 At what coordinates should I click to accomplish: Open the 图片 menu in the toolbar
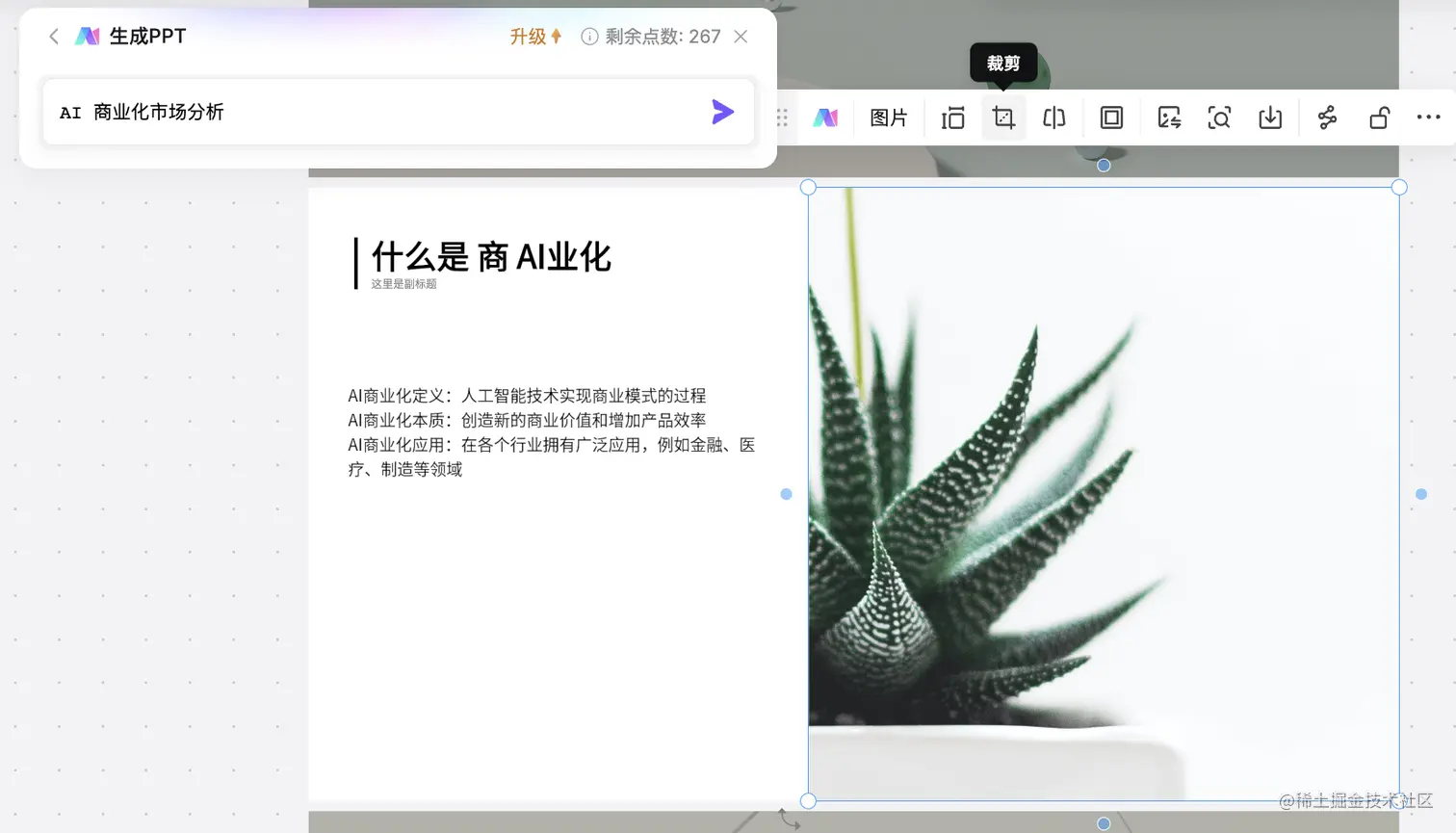tap(888, 117)
